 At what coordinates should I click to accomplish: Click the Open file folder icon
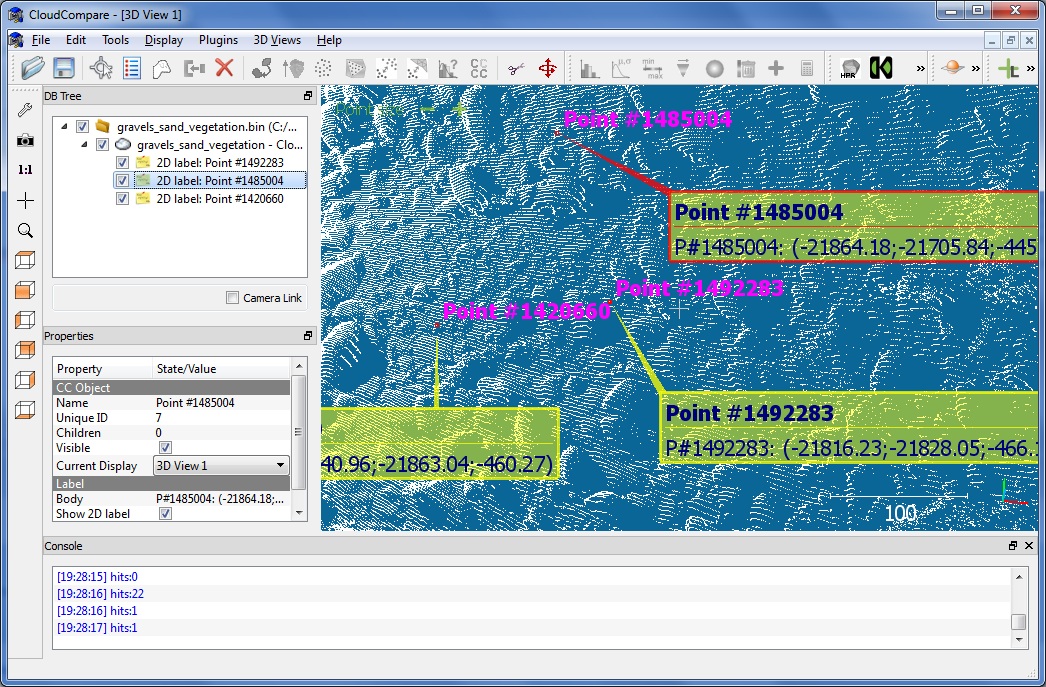point(33,68)
